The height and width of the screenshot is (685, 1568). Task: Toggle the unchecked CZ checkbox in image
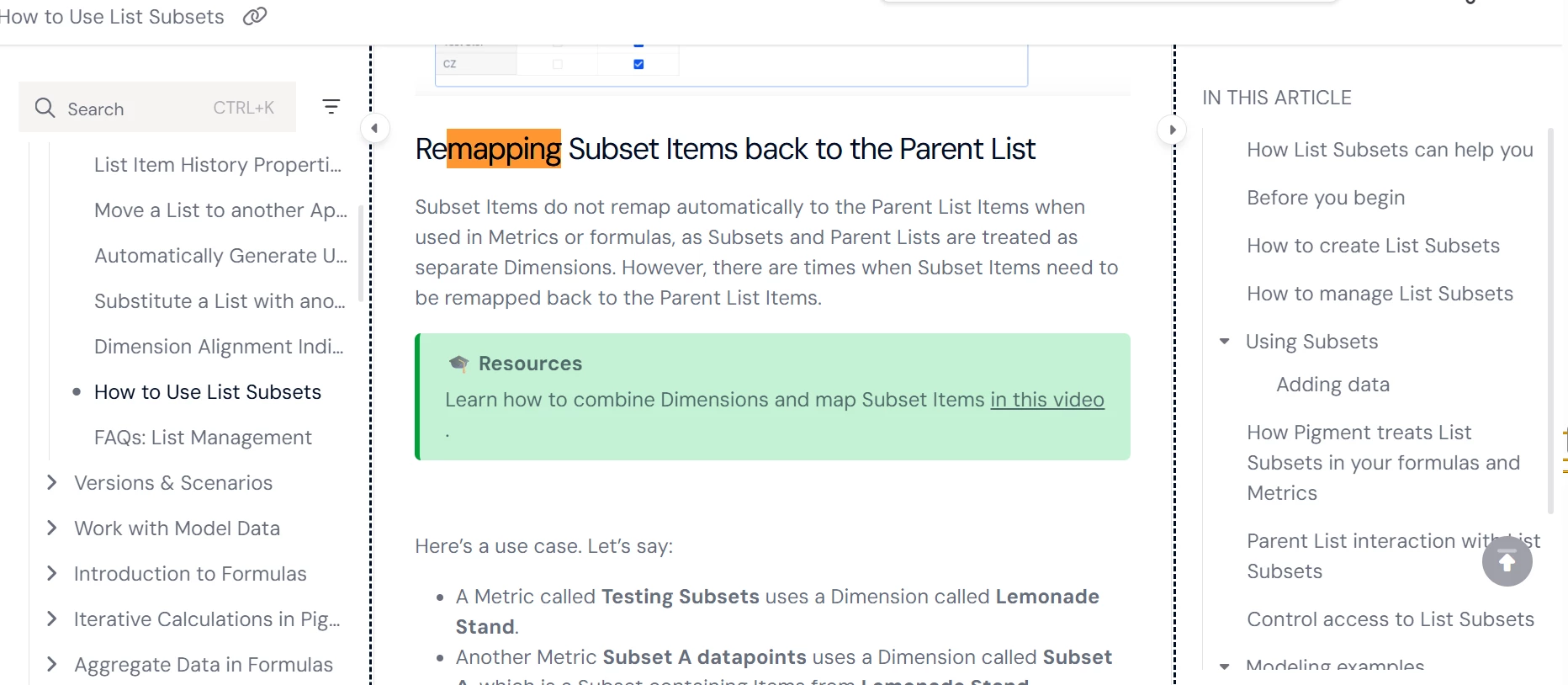(557, 64)
